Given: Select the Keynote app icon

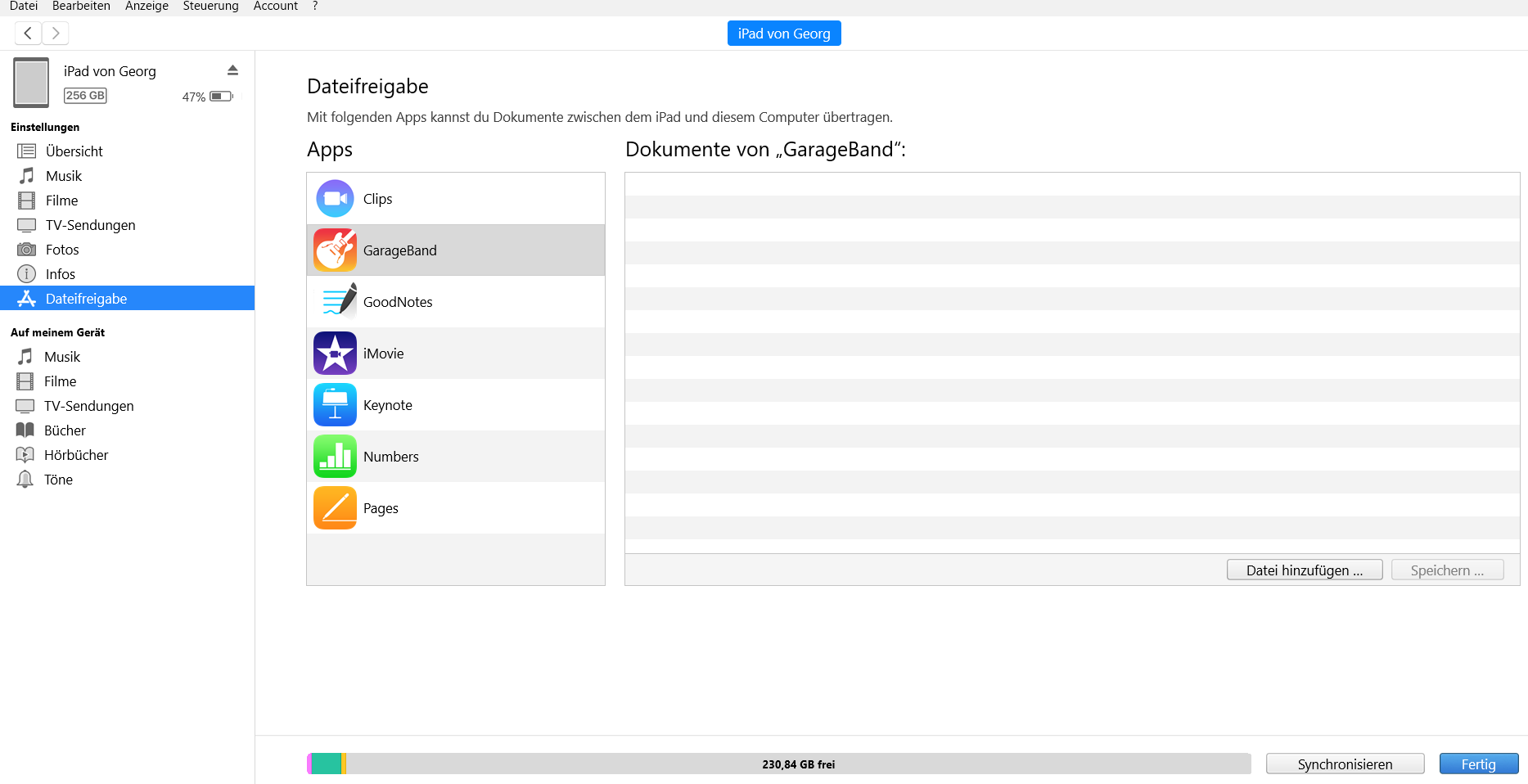Looking at the screenshot, I should tap(335, 405).
